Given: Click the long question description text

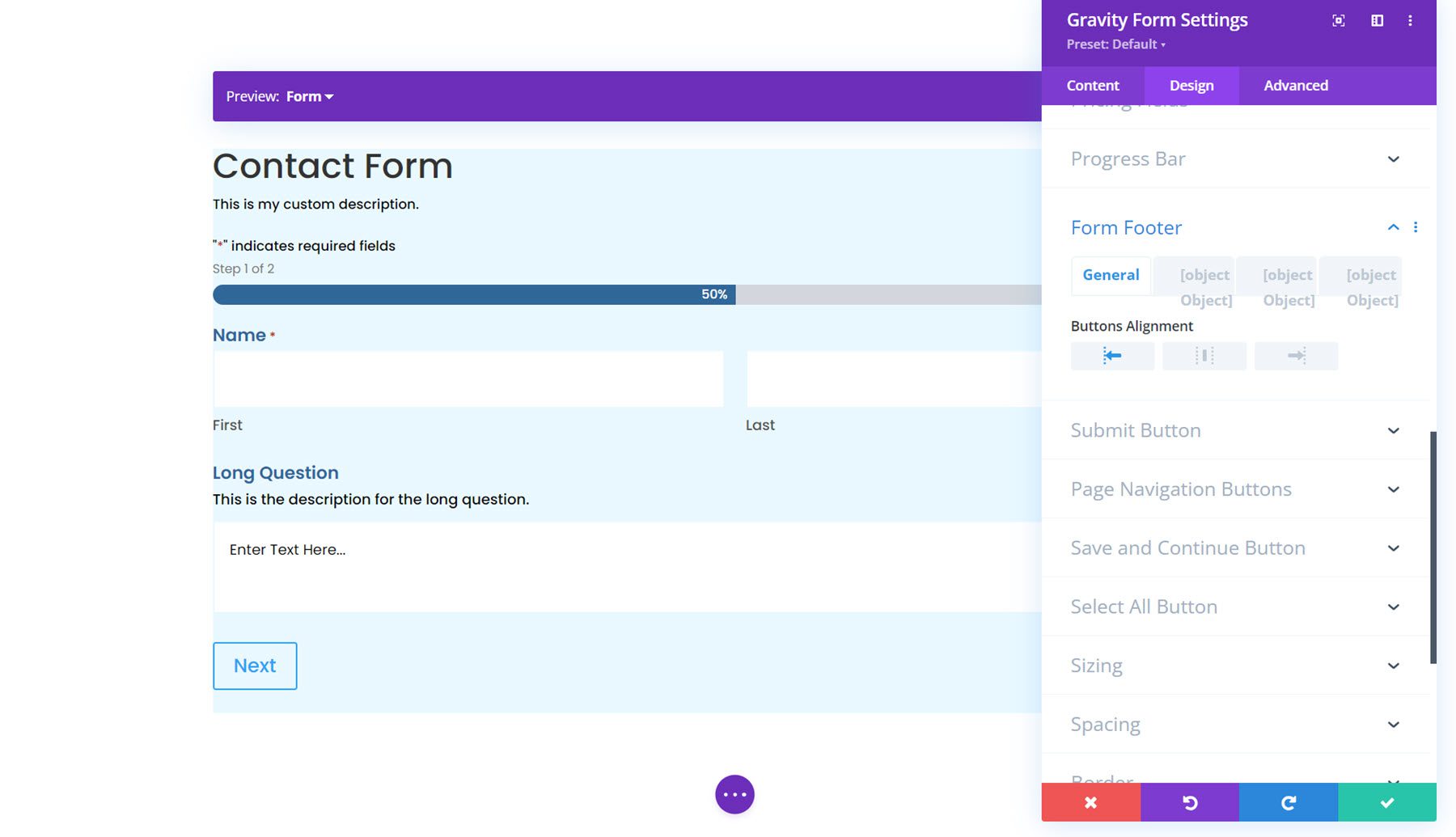Looking at the screenshot, I should point(370,499).
